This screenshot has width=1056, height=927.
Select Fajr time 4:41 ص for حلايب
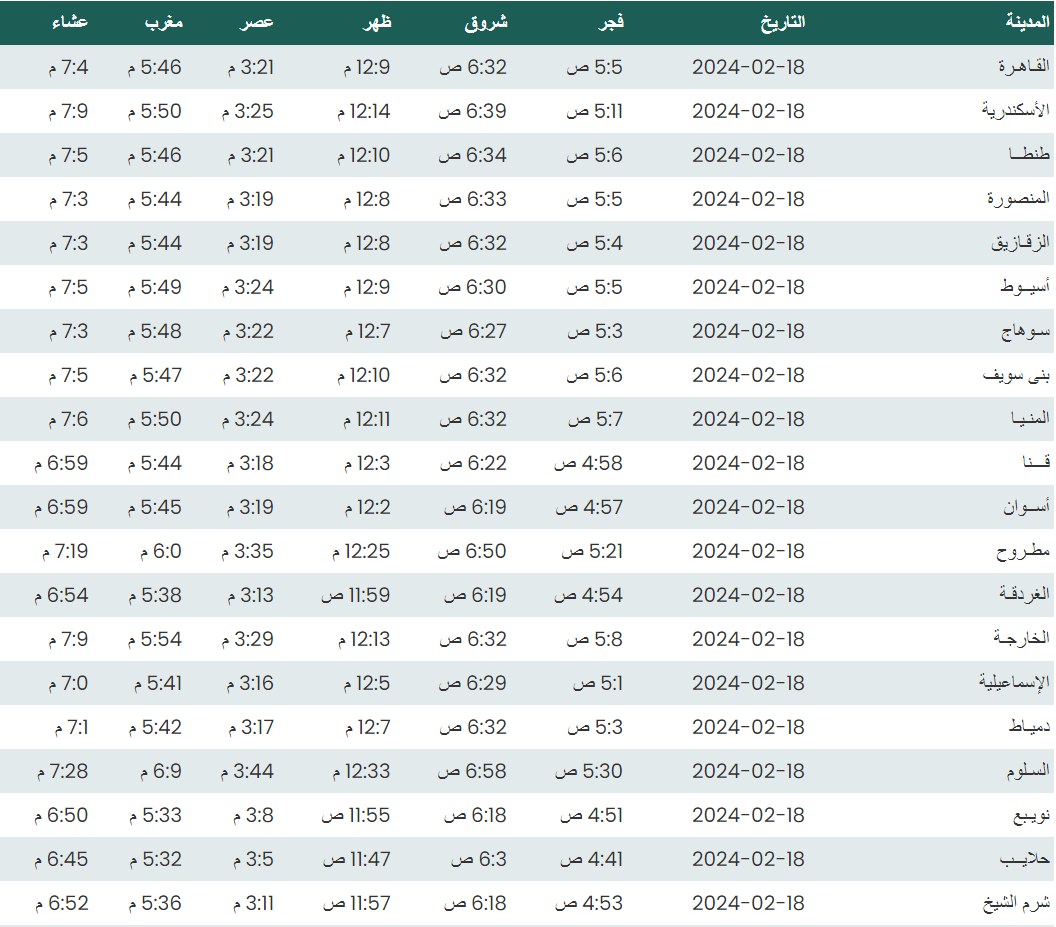tap(590, 859)
